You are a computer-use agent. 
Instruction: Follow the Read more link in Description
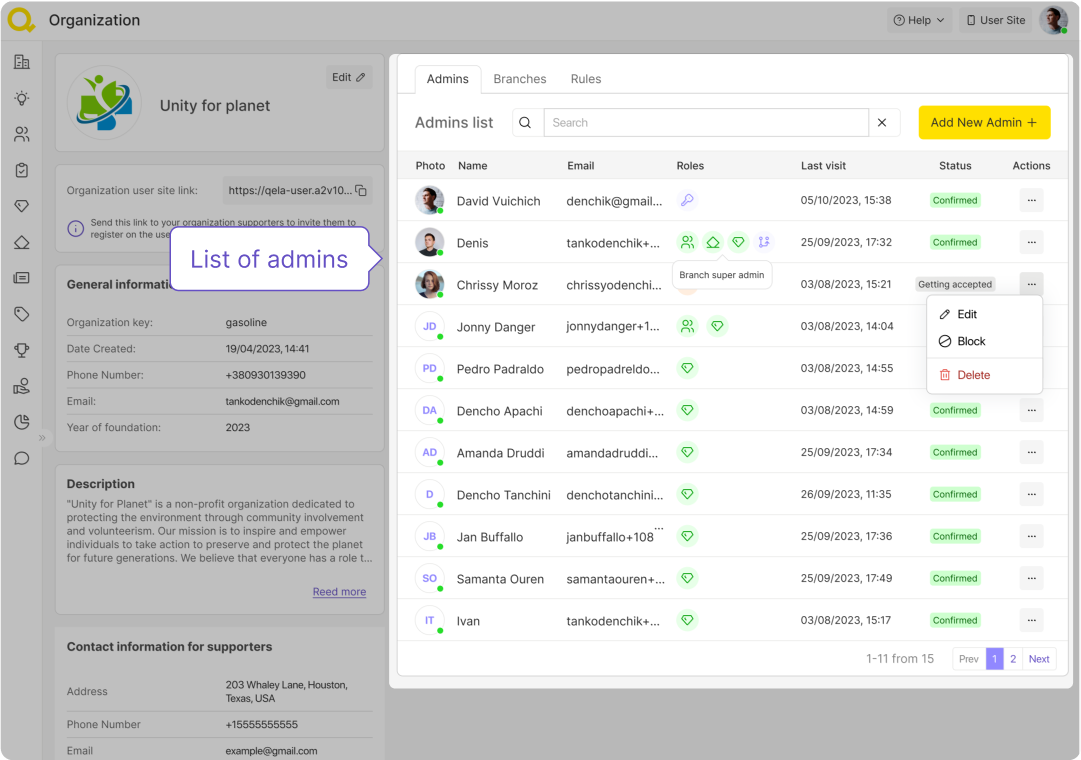339,592
